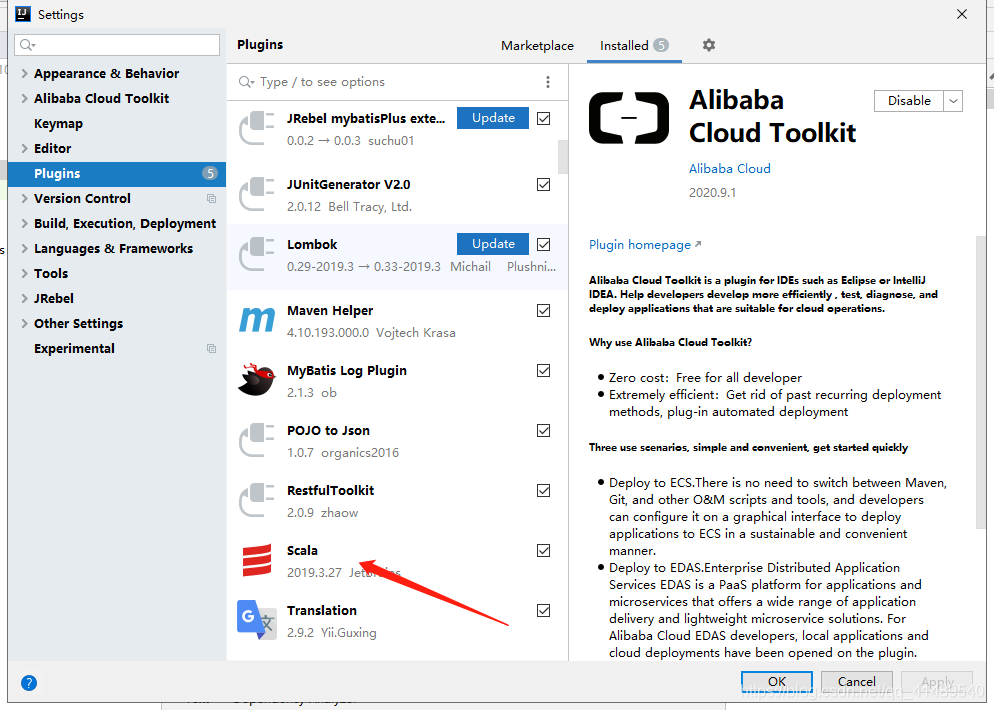Select the Scala plugin row name

(302, 551)
